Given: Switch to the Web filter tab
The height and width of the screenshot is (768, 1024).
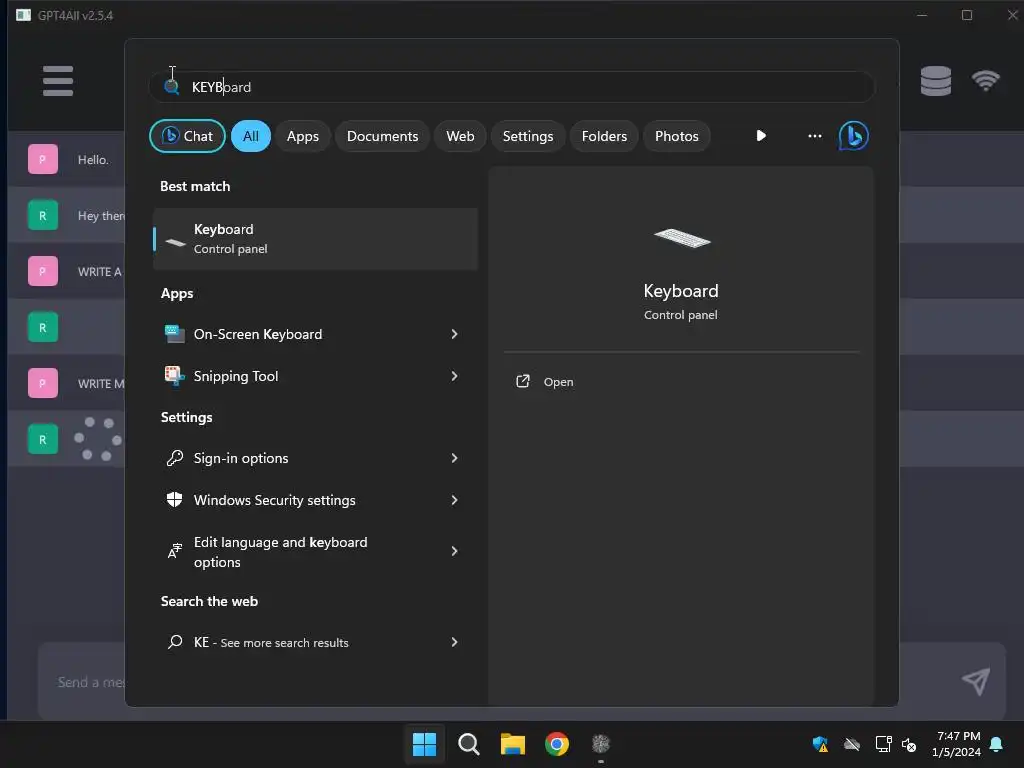Looking at the screenshot, I should (x=460, y=136).
